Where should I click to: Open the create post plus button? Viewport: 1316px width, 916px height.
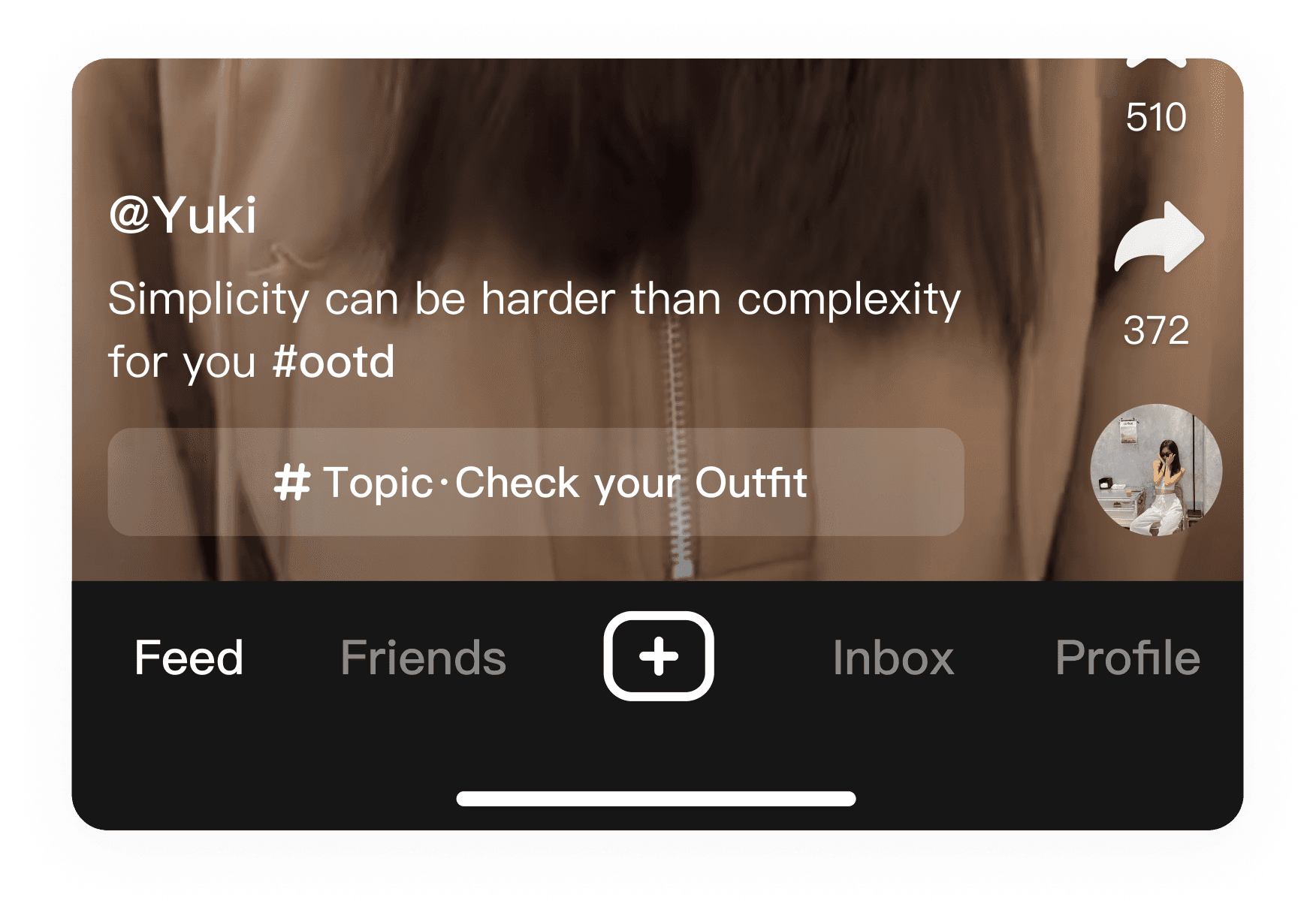(659, 656)
